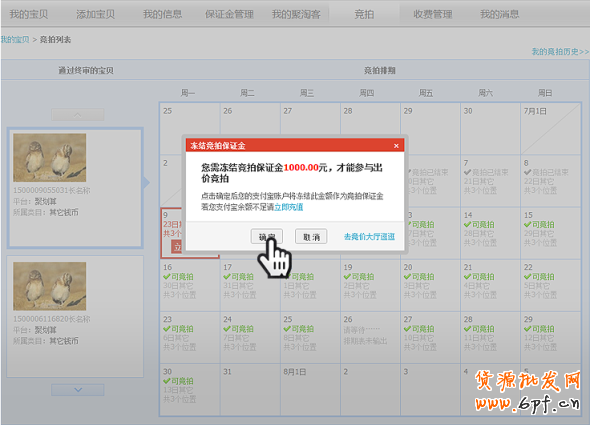This screenshot has width=590, height=425.
Task: Select second owl thumbnail 1500006116820
Action: pos(50,286)
